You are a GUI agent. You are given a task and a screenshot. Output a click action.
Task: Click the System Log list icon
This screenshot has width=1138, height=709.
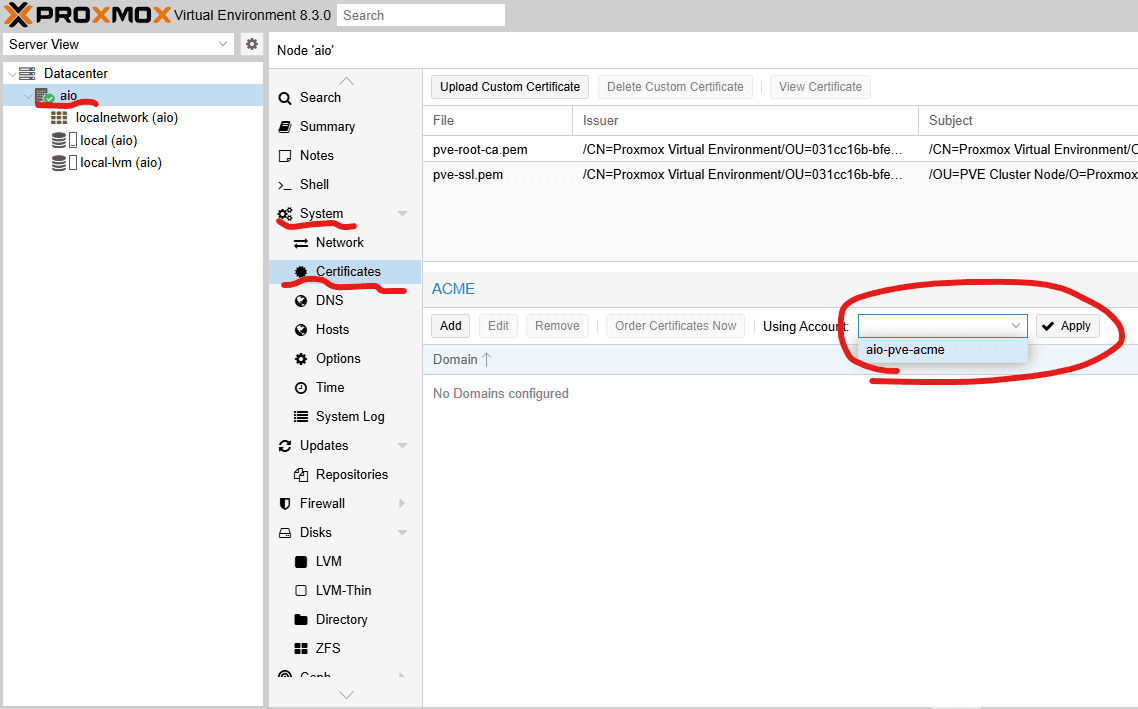pyautogui.click(x=300, y=417)
